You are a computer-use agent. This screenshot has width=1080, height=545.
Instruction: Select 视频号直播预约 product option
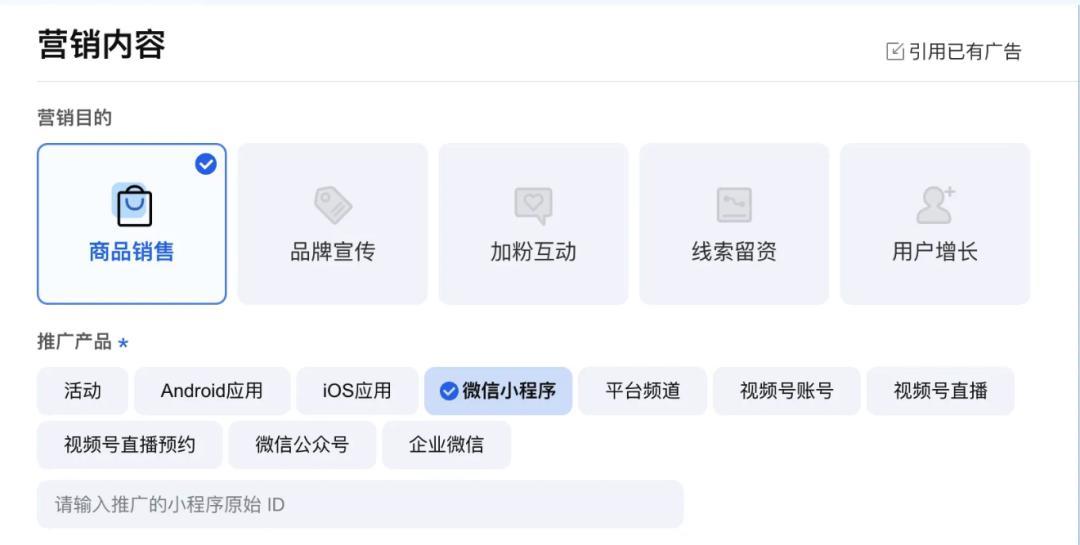pyautogui.click(x=129, y=445)
